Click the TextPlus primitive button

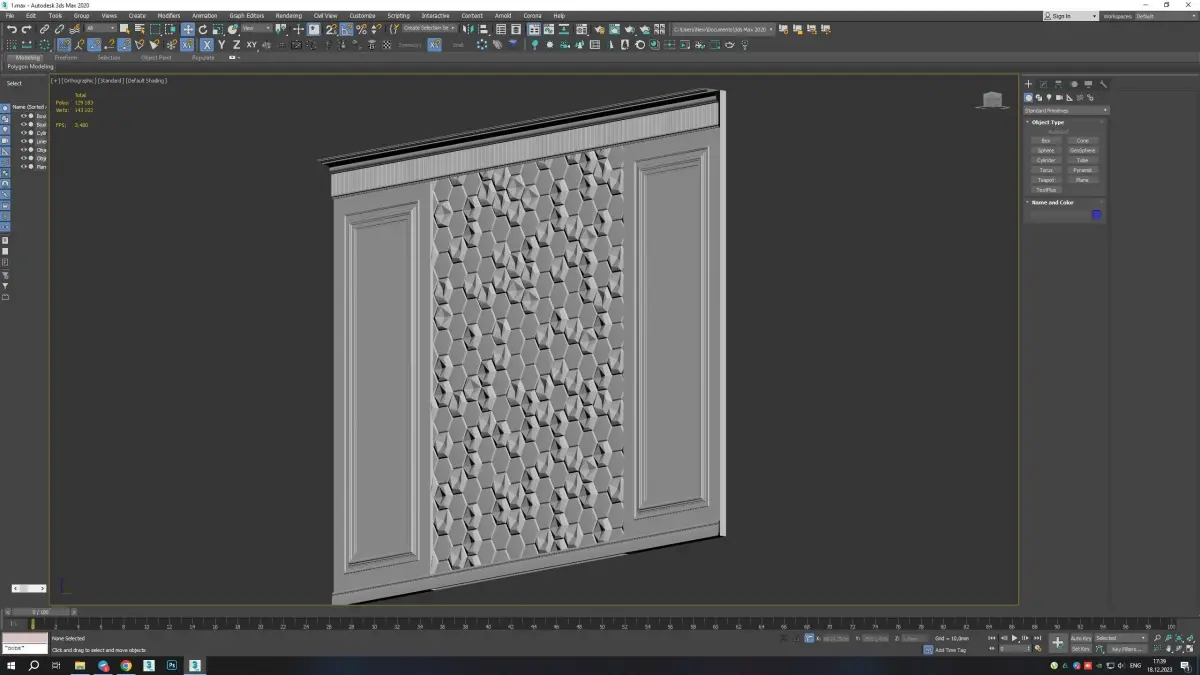point(1046,190)
